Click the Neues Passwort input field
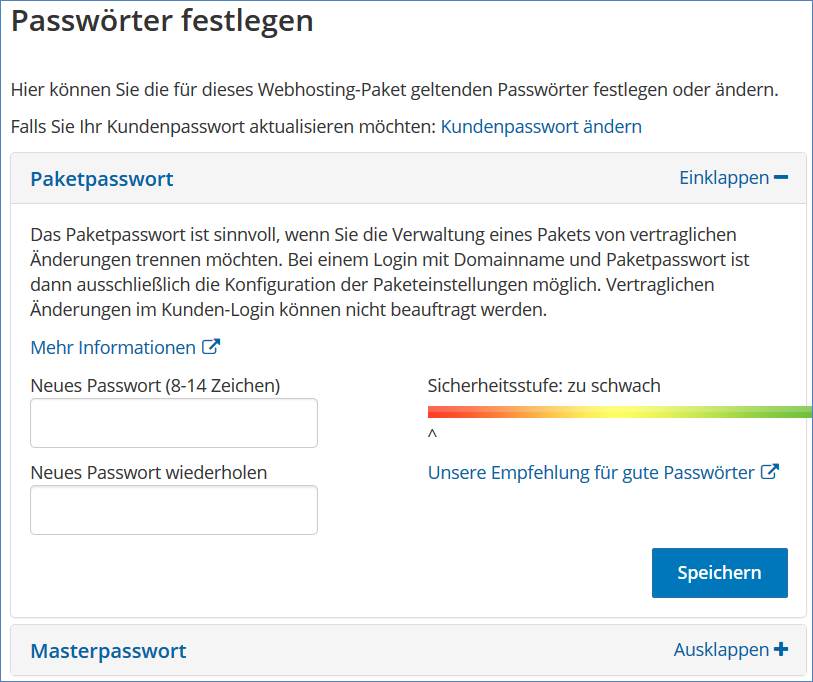 (174, 422)
